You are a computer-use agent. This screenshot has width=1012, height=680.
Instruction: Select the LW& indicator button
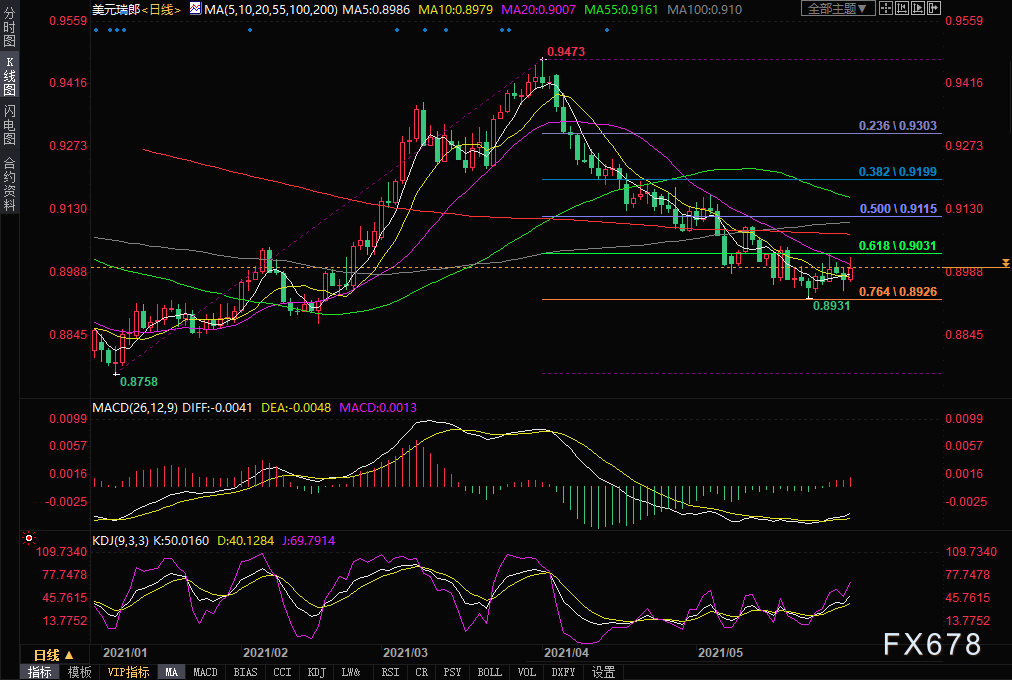click(x=351, y=672)
